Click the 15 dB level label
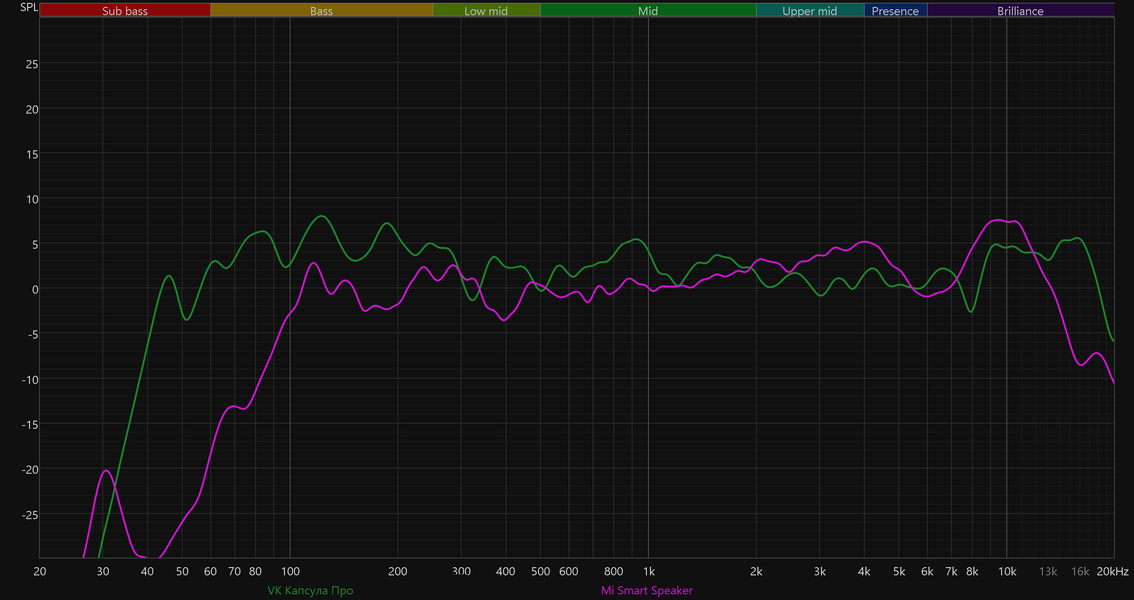This screenshot has width=1134, height=600. [x=32, y=154]
